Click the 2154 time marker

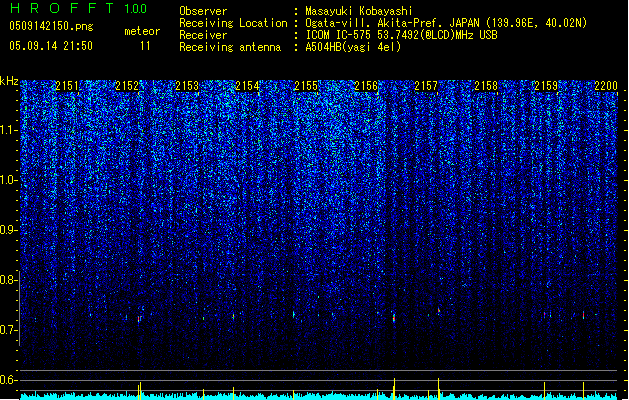(x=247, y=86)
